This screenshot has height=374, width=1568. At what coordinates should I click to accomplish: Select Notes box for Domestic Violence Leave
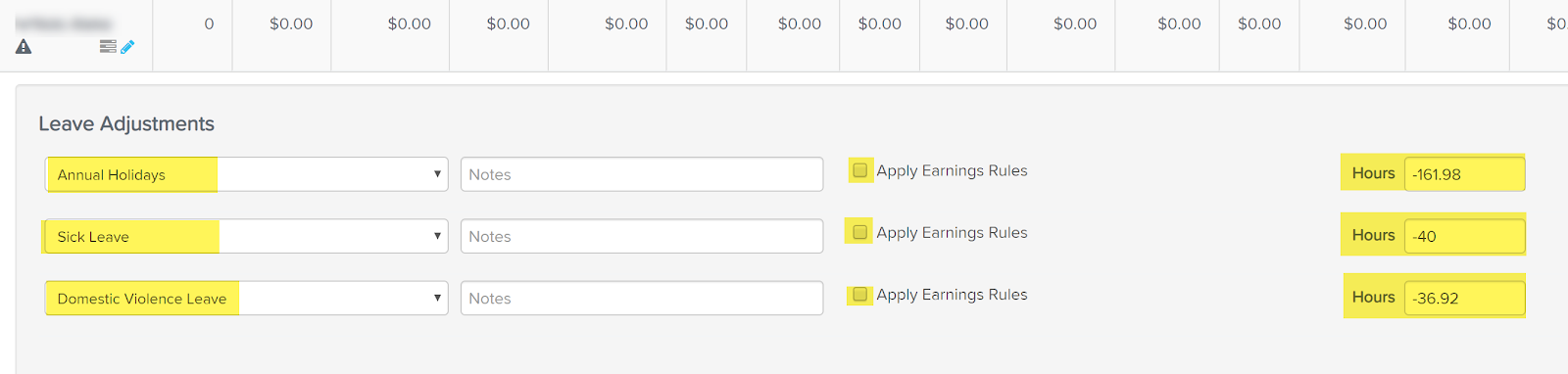642,299
